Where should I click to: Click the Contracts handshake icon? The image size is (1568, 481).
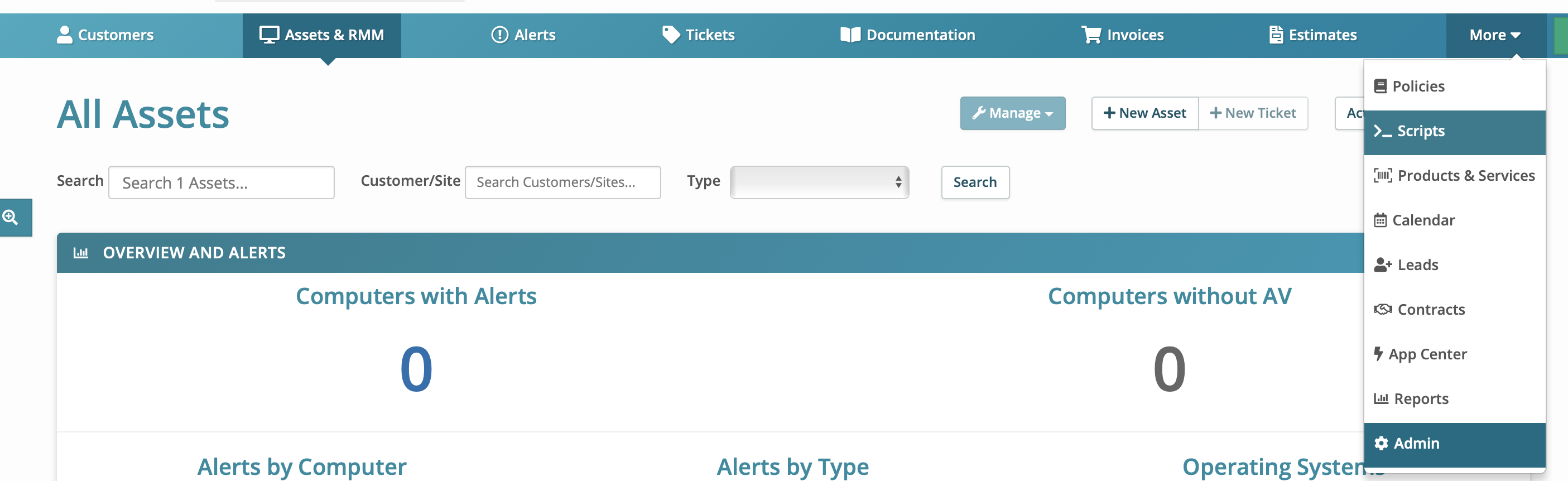click(x=1383, y=309)
